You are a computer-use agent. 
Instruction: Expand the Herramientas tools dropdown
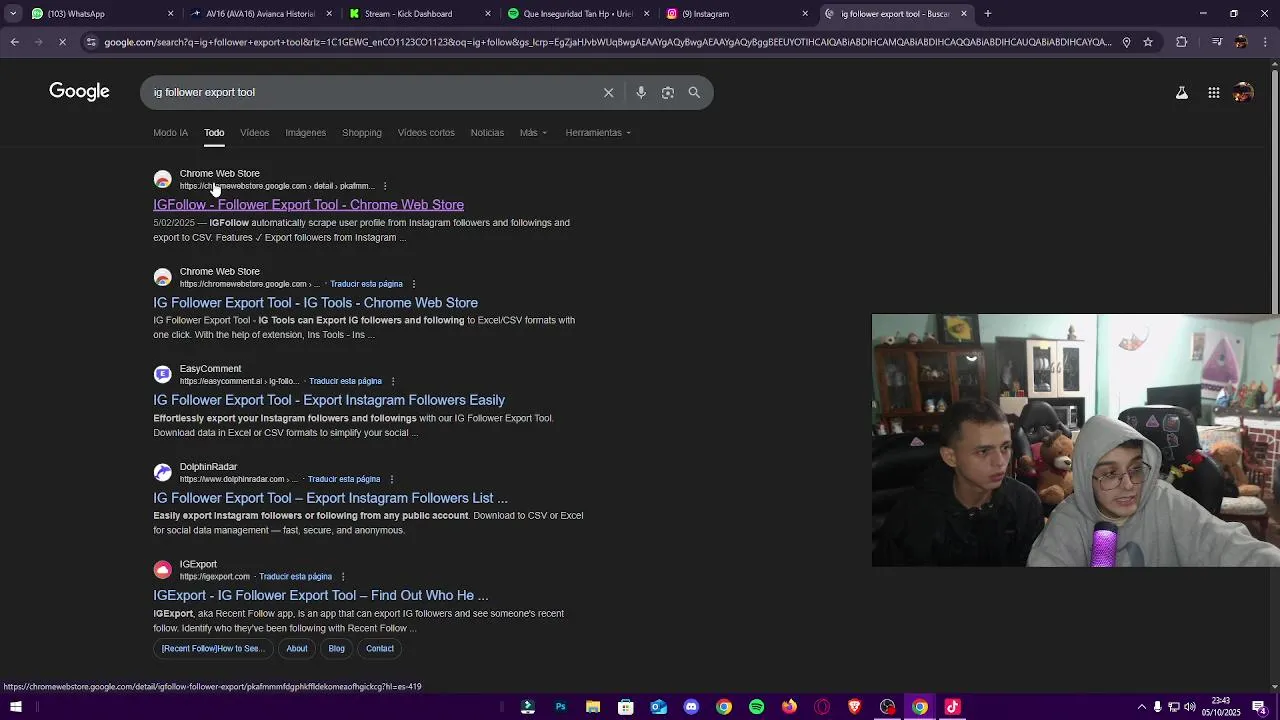[598, 133]
